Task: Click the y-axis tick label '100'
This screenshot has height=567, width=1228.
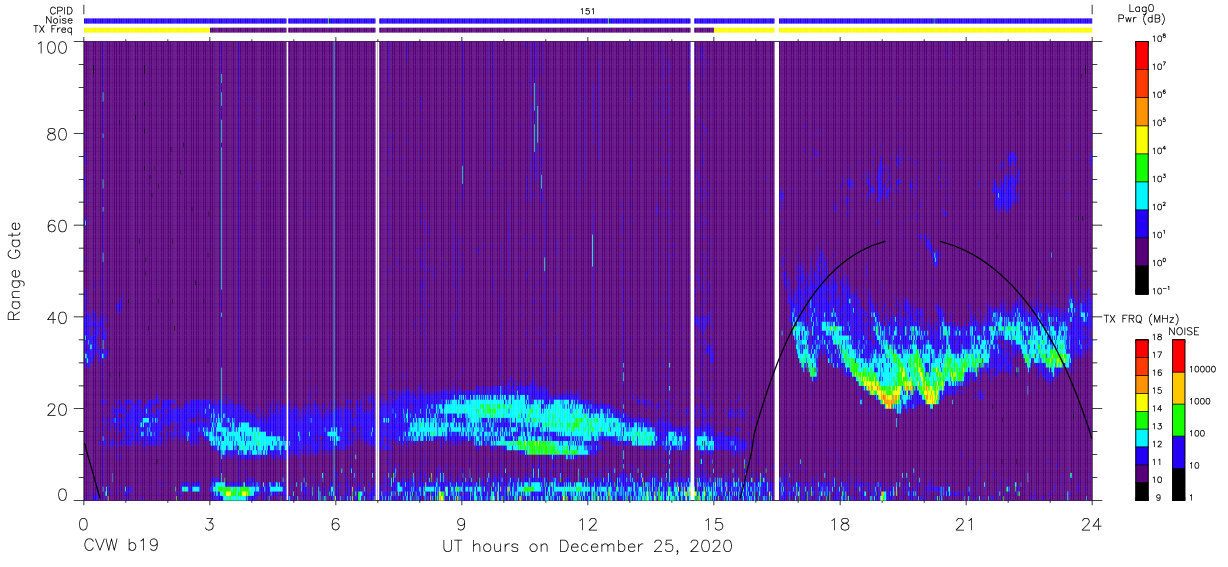Action: pos(51,47)
